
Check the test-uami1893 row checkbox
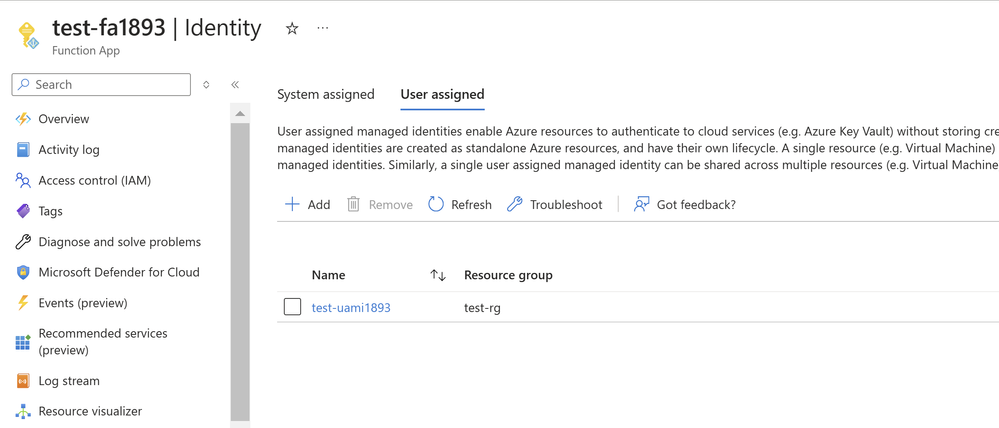292,307
